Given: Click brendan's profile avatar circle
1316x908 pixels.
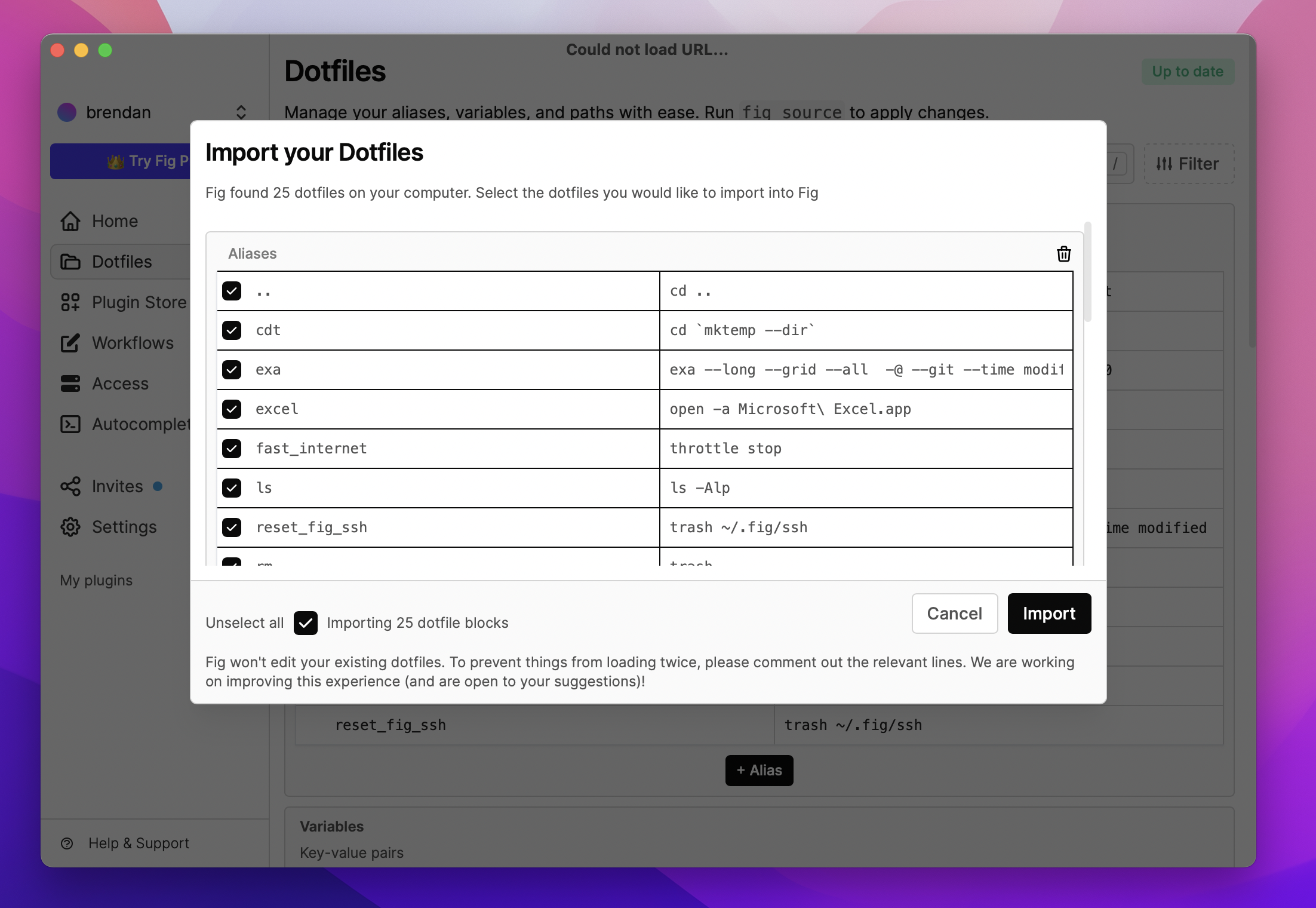Looking at the screenshot, I should pyautogui.click(x=67, y=112).
